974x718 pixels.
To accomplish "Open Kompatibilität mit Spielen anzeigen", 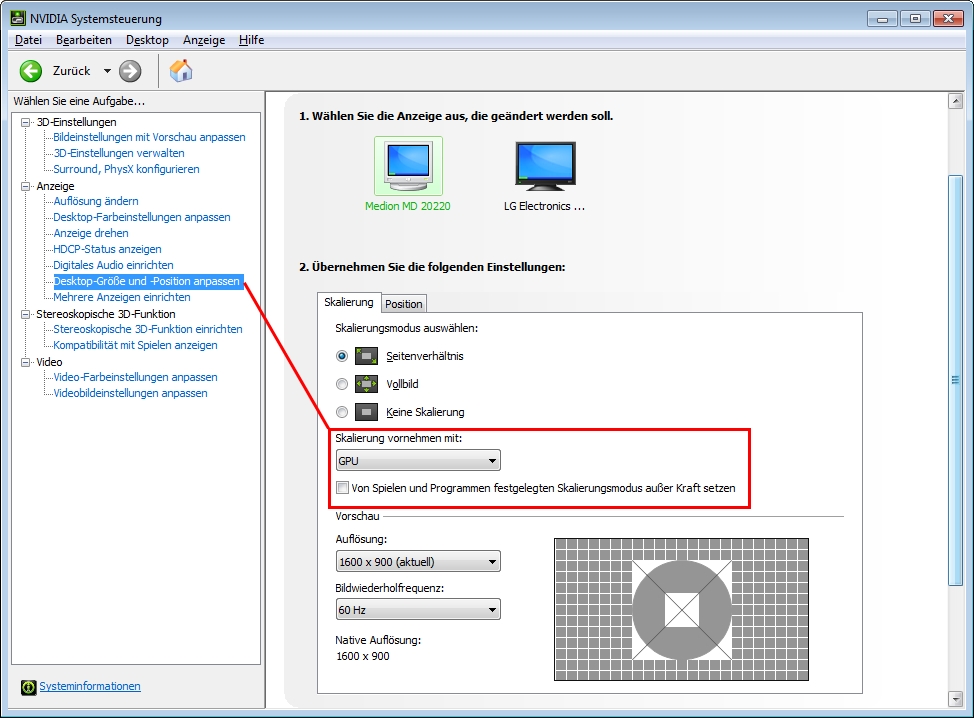I will [135, 345].
